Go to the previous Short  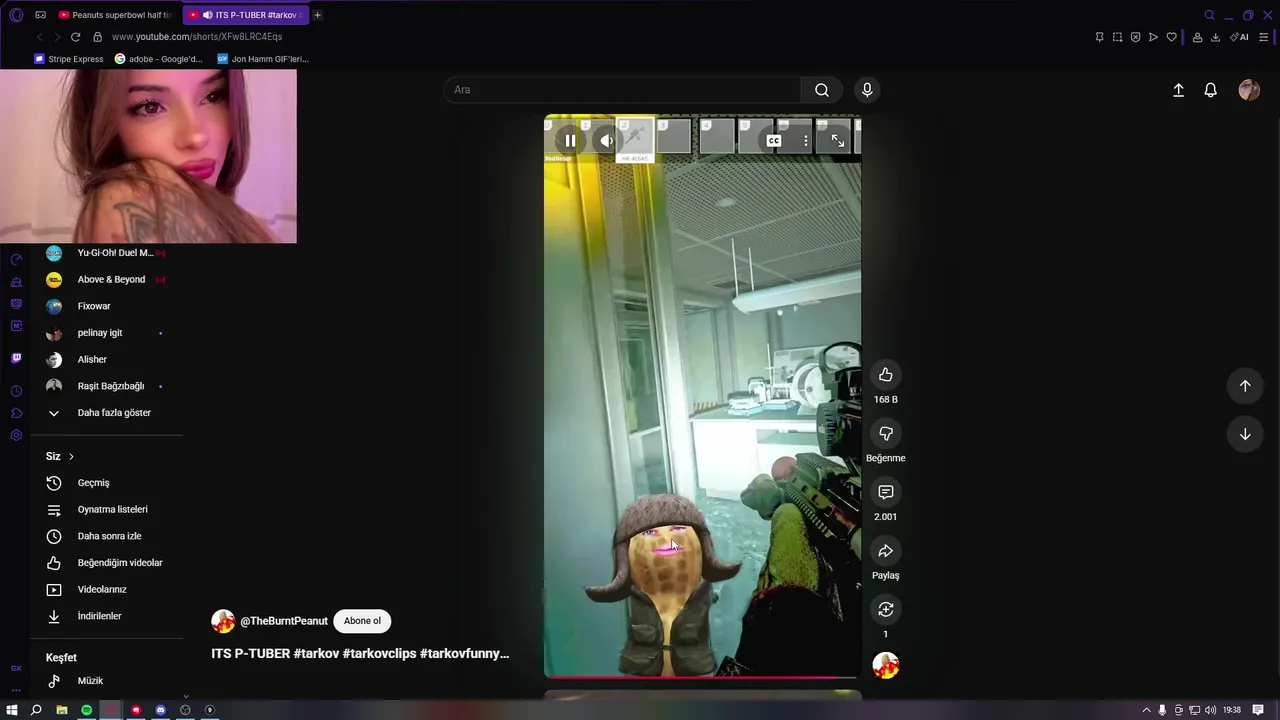click(x=1245, y=386)
